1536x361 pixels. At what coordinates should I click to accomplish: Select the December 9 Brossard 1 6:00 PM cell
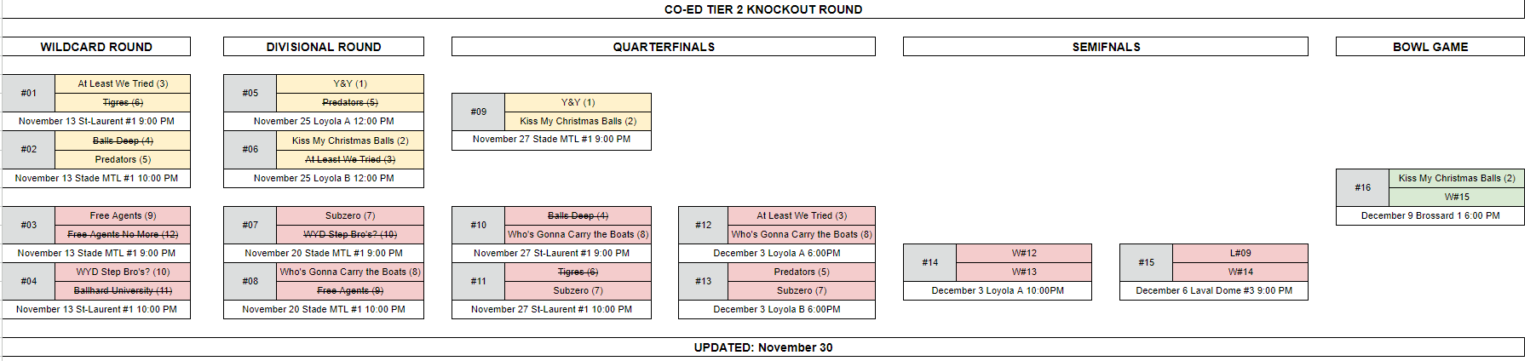tap(1431, 216)
